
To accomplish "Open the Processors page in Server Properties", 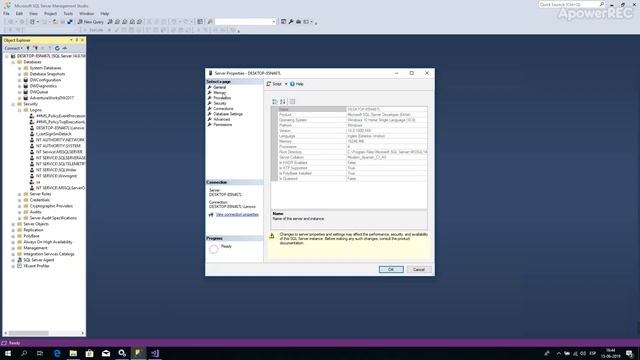I will (x=222, y=98).
